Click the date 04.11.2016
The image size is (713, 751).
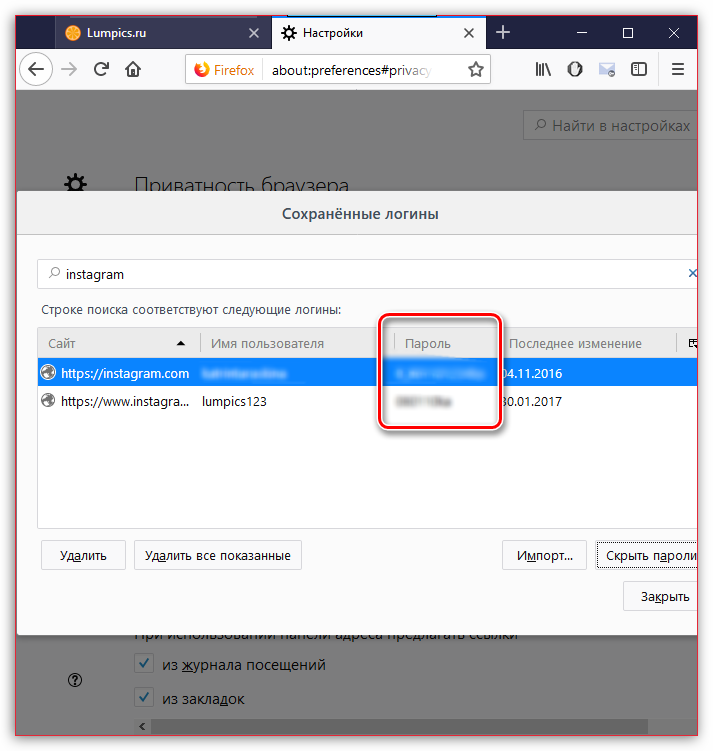pos(532,374)
